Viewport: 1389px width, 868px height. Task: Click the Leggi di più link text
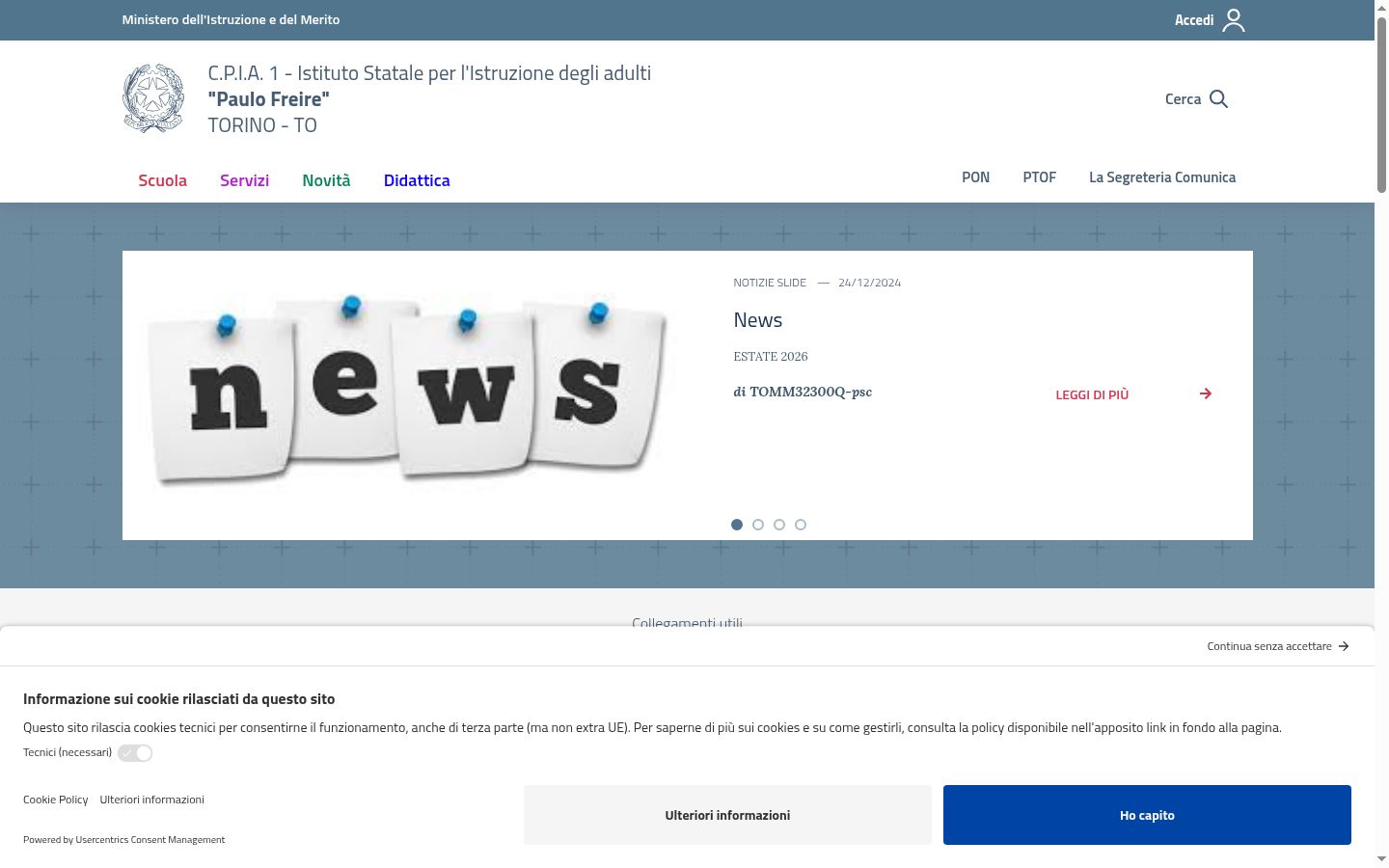1092,394
